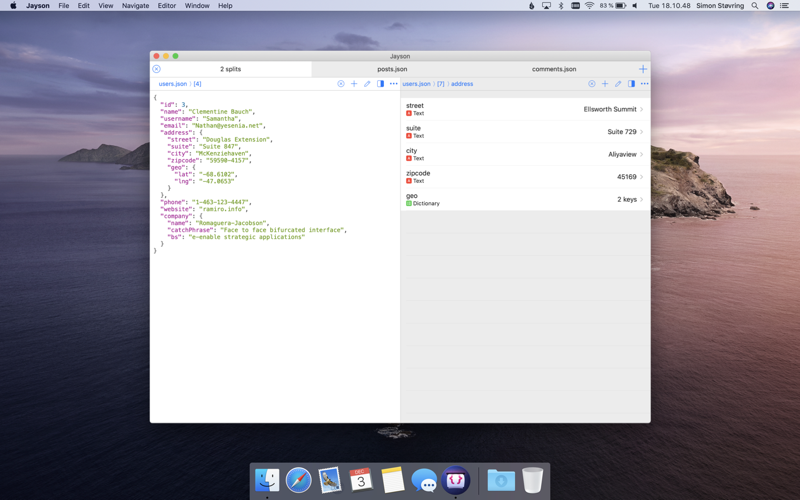The width and height of the screenshot is (800, 500).
Task: Open the zipcode row with value 45169
Action: [525, 177]
